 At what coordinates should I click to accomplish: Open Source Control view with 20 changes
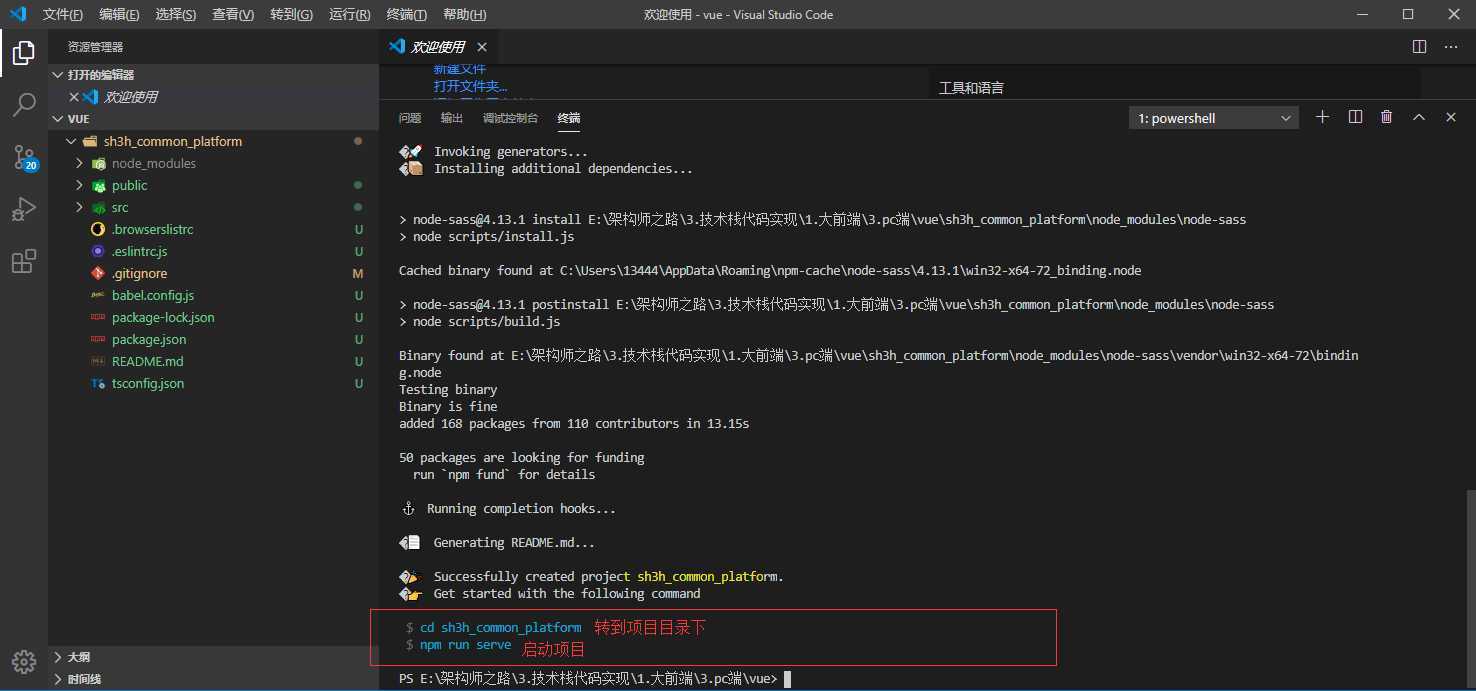[24, 158]
